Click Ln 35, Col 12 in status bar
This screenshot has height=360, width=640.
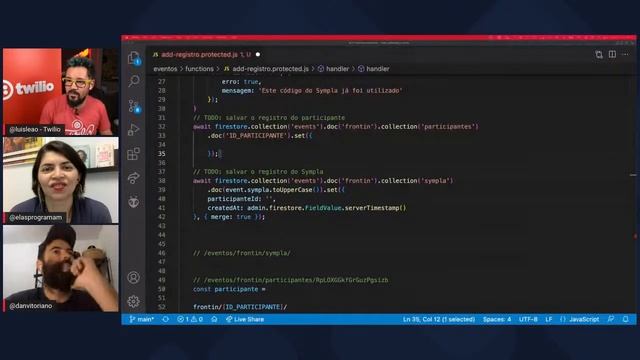pyautogui.click(x=439, y=319)
